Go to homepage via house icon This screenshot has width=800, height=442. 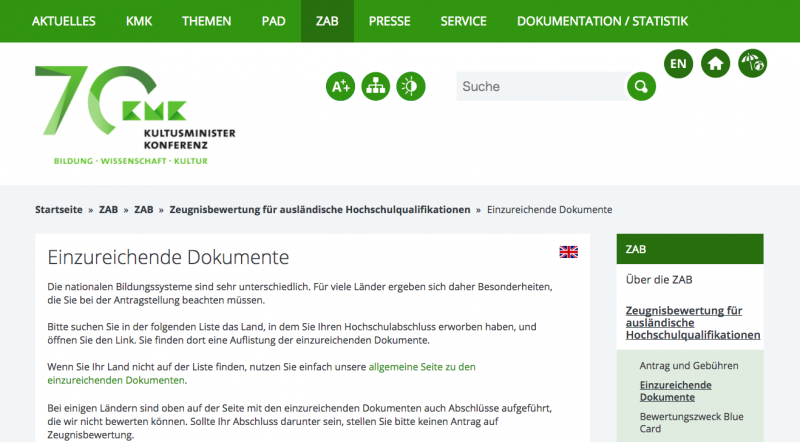(715, 64)
